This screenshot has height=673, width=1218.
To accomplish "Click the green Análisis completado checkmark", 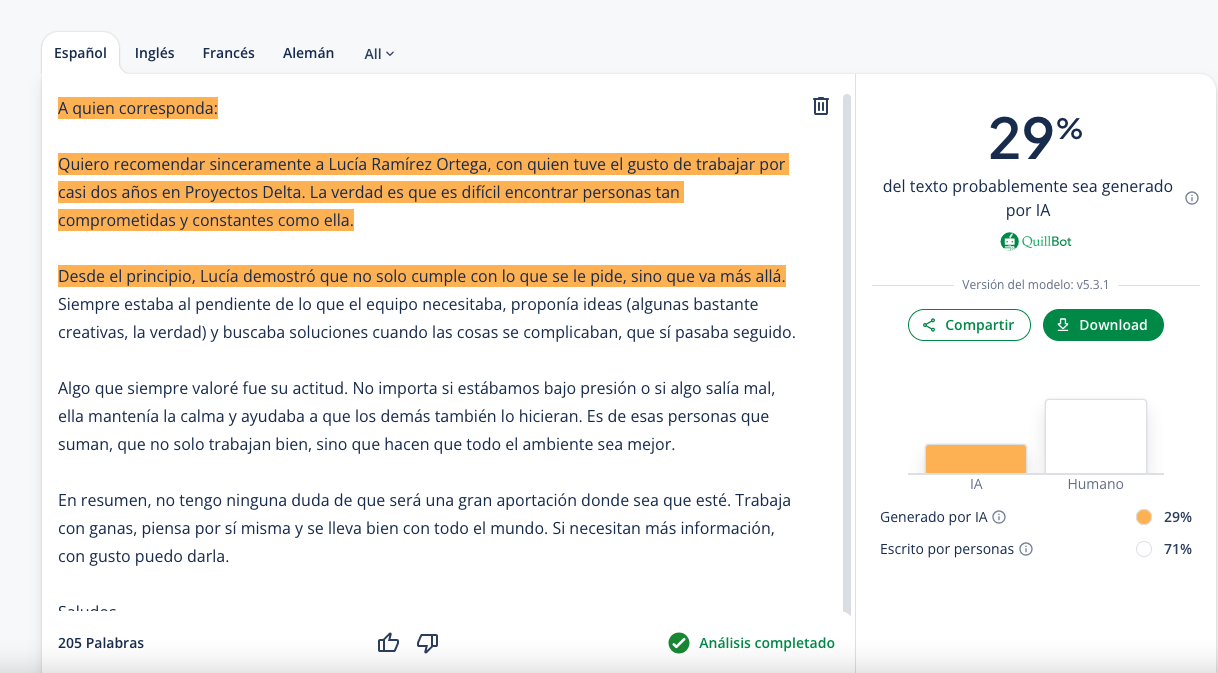I will click(x=679, y=643).
